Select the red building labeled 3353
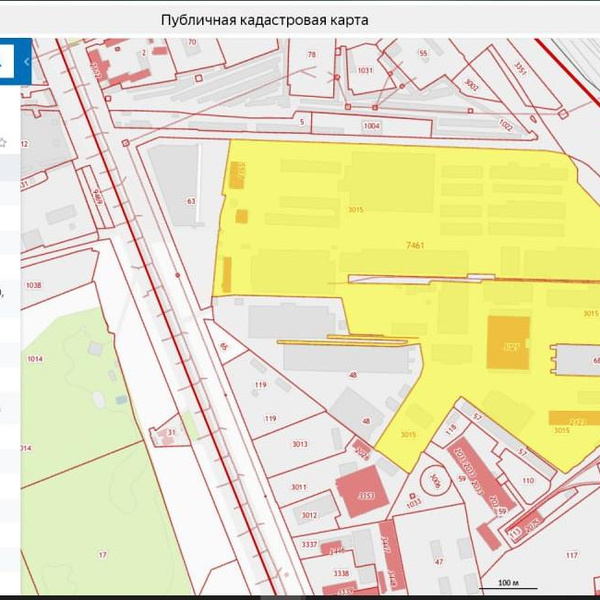The image size is (600, 600). 364,494
